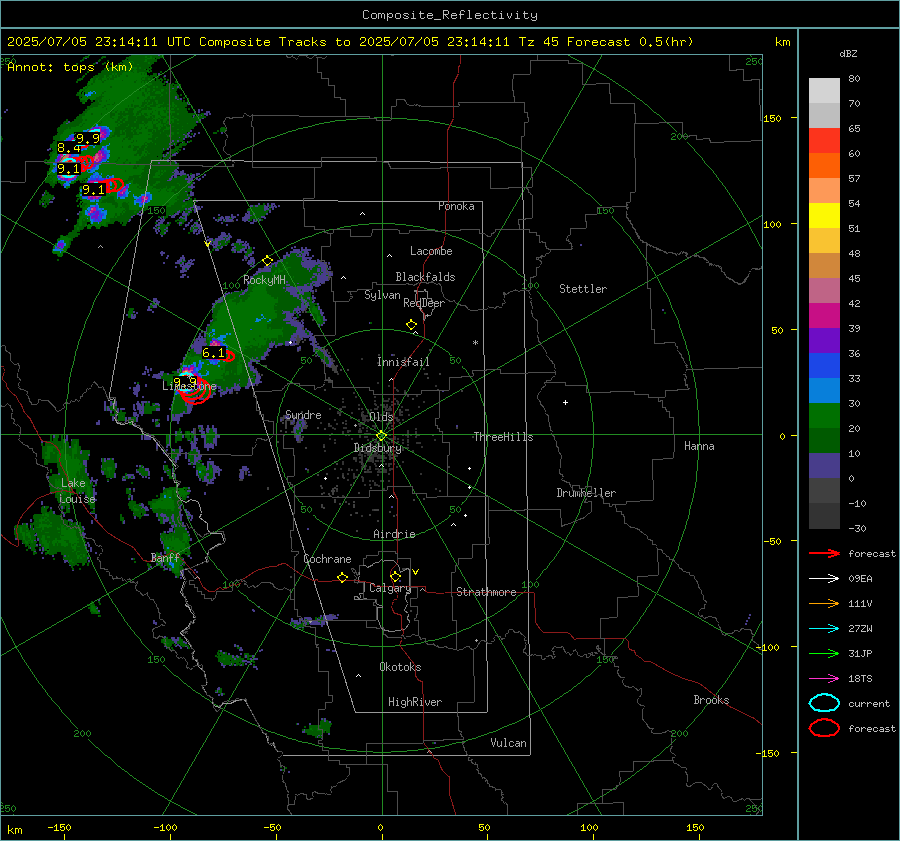900x841 pixels.
Task: Click the yellow diamond marker above Calgary
Action: pyautogui.click(x=395, y=576)
